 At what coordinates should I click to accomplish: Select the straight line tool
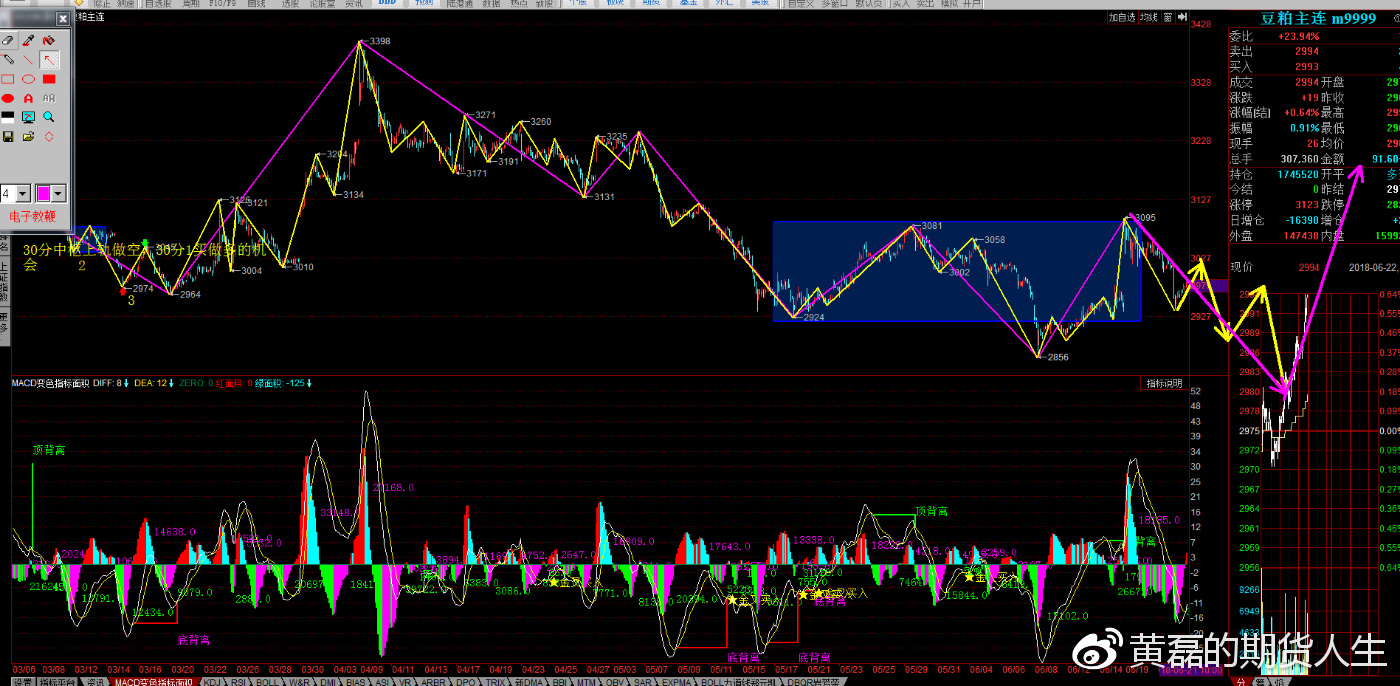coord(28,59)
